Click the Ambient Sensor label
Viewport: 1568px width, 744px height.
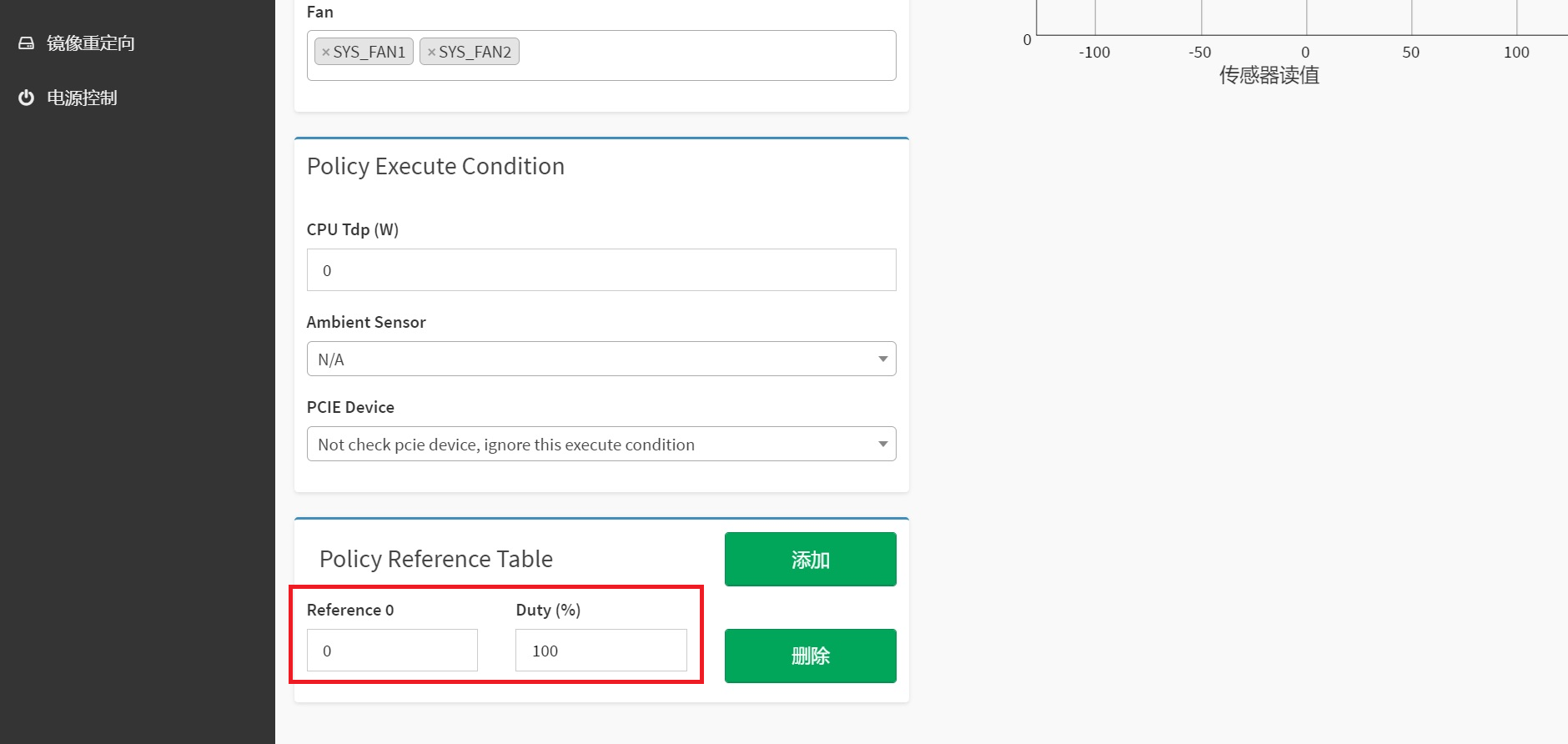[x=366, y=322]
